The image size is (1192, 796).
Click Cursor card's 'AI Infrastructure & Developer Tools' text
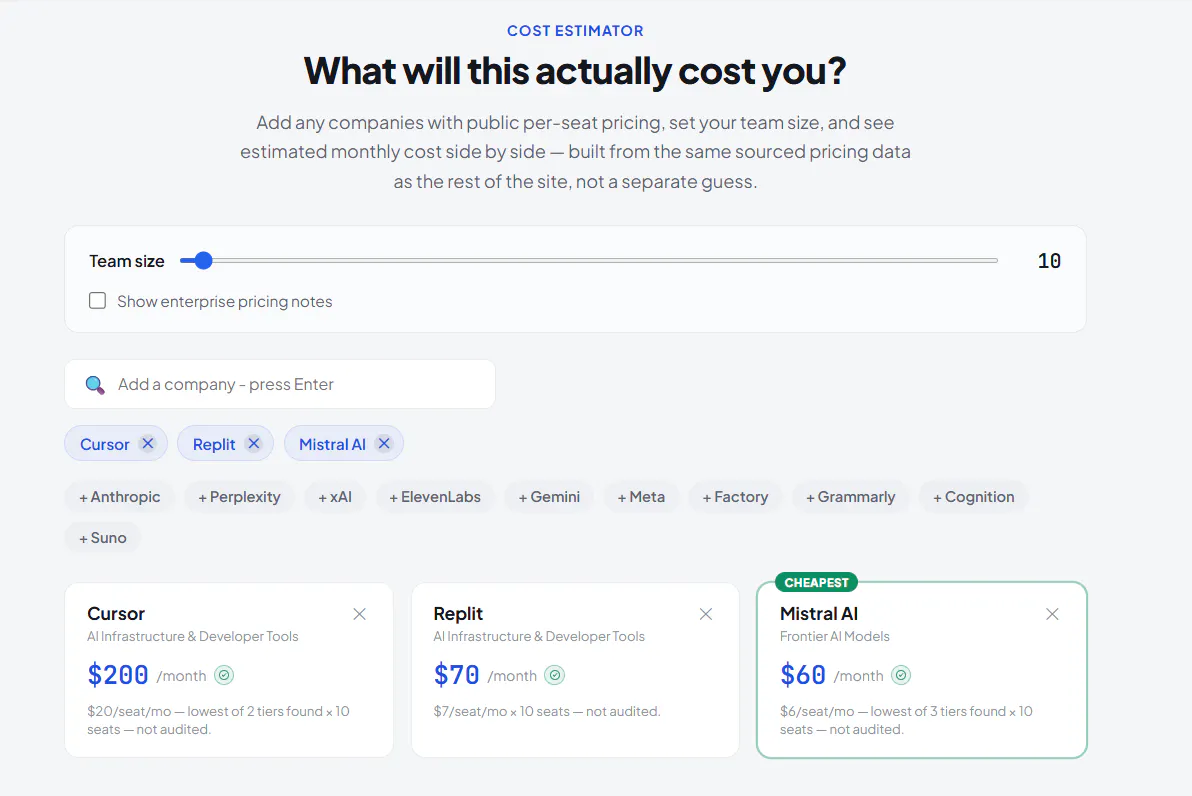click(192, 636)
